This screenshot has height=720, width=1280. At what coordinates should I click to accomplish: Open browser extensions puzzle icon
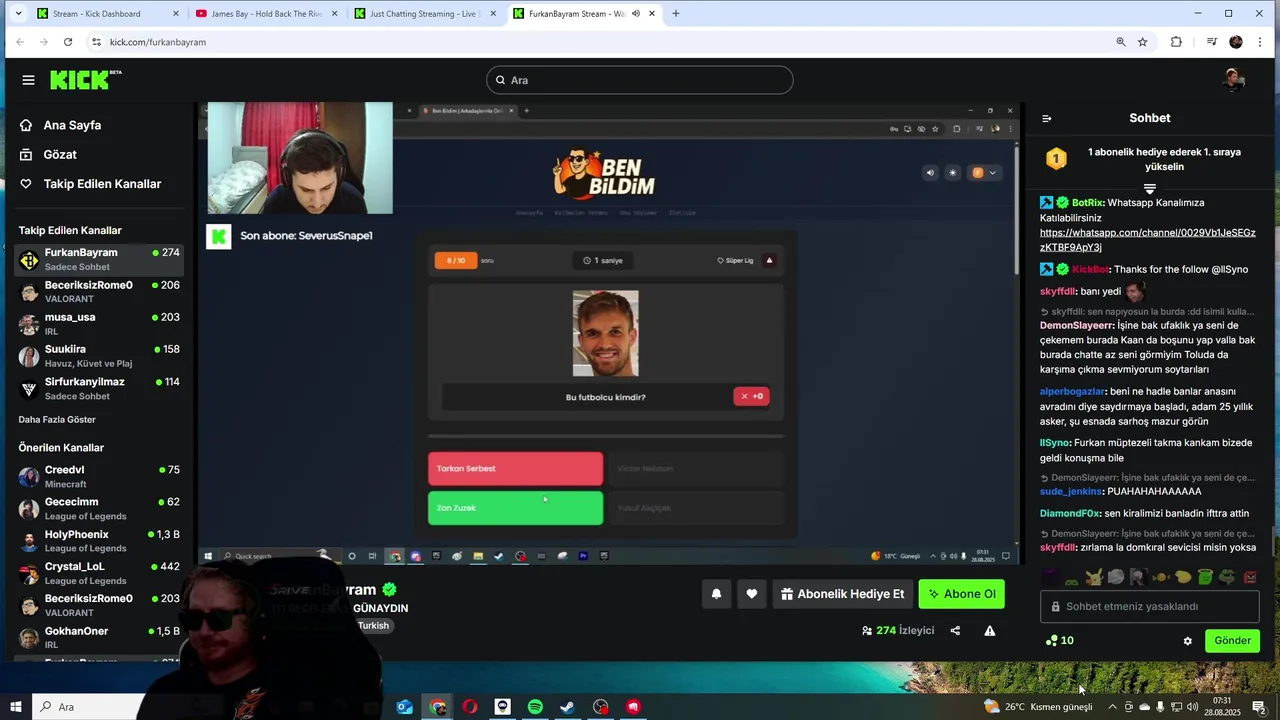[1176, 42]
